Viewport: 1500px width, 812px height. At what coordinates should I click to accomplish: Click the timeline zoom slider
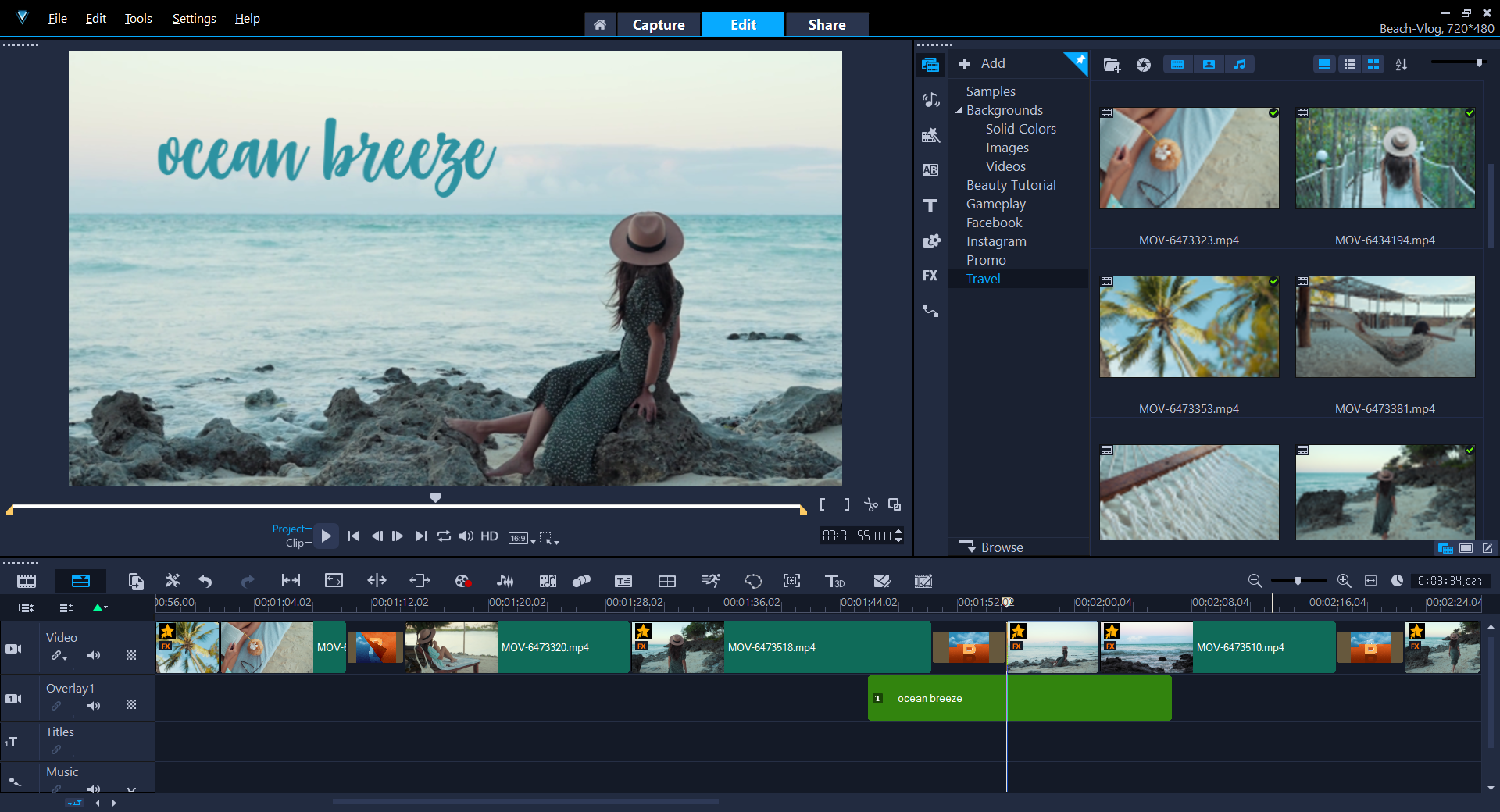(x=1298, y=581)
